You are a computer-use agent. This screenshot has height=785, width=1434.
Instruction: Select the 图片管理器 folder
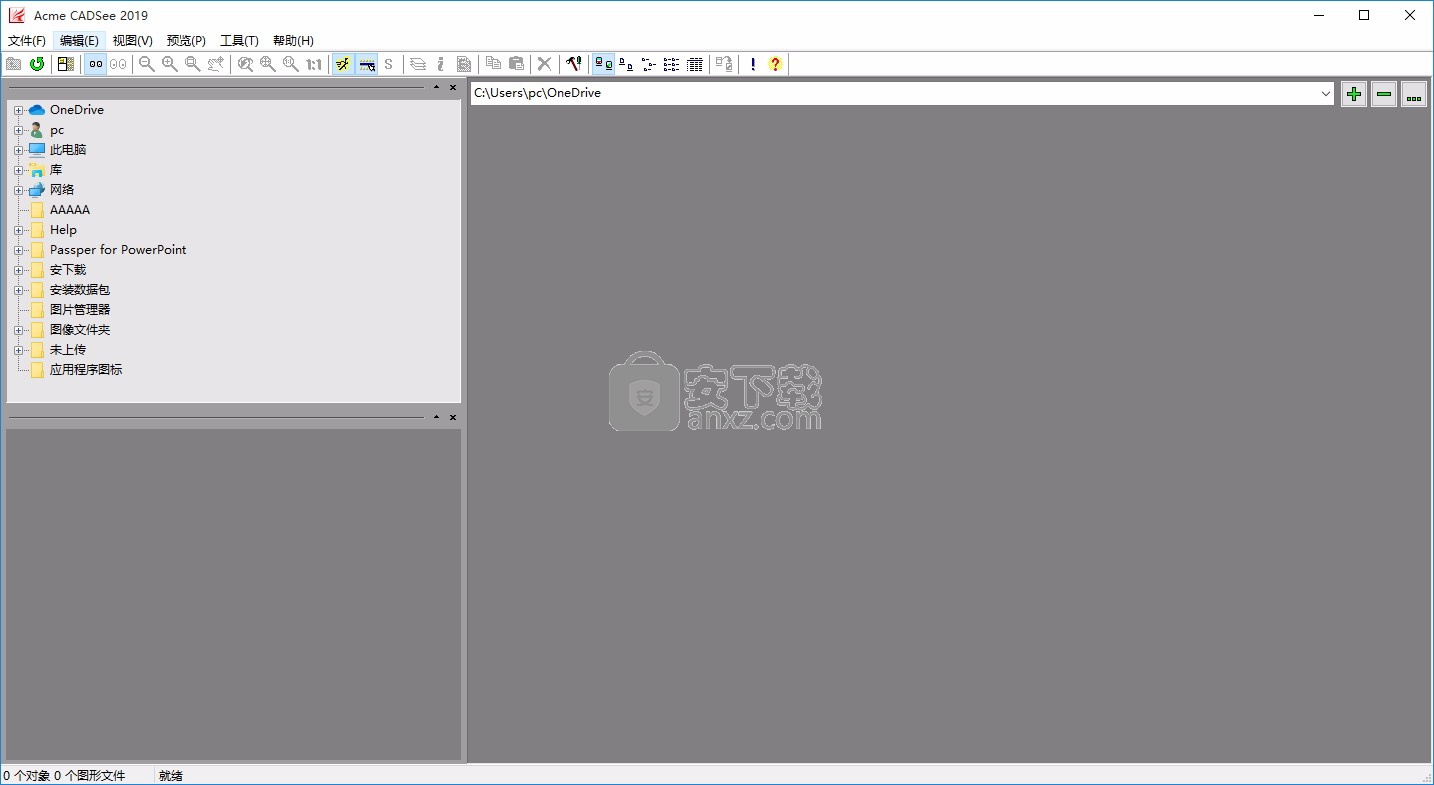coord(80,310)
